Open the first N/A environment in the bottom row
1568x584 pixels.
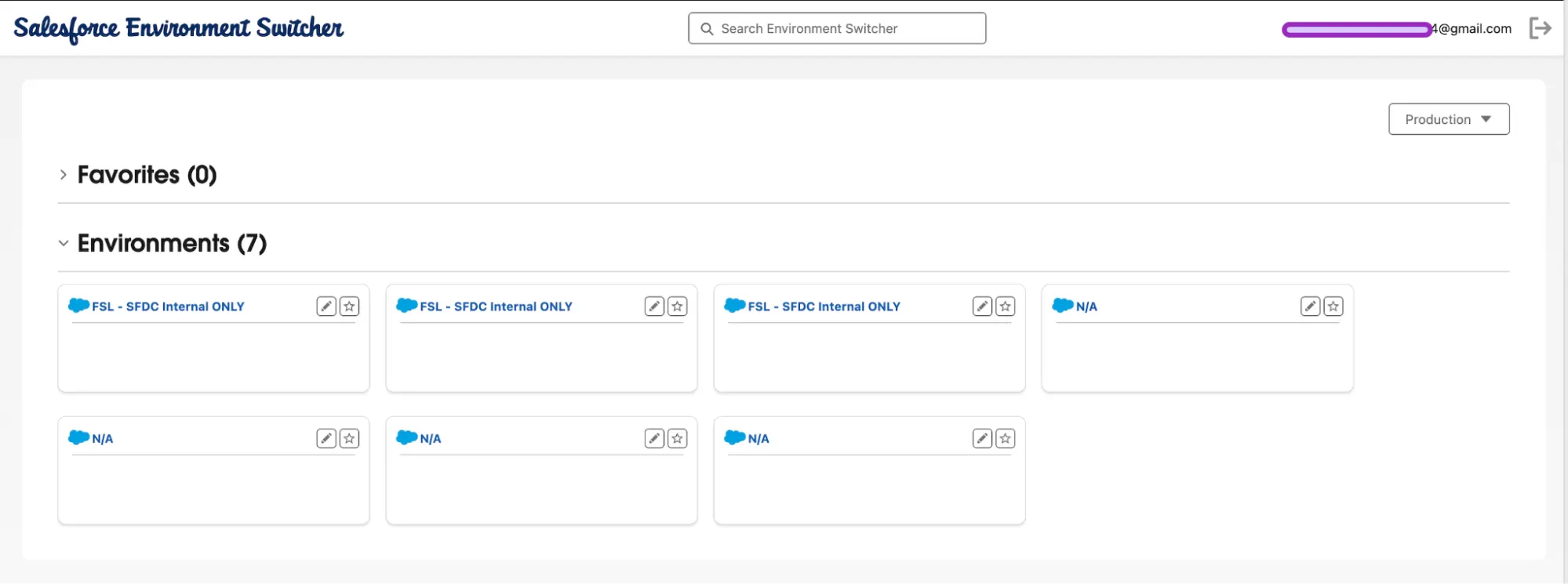click(103, 439)
